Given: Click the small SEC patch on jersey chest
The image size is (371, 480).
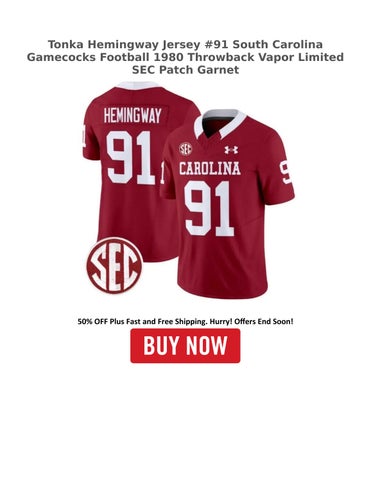Looking at the screenshot, I should tap(186, 149).
